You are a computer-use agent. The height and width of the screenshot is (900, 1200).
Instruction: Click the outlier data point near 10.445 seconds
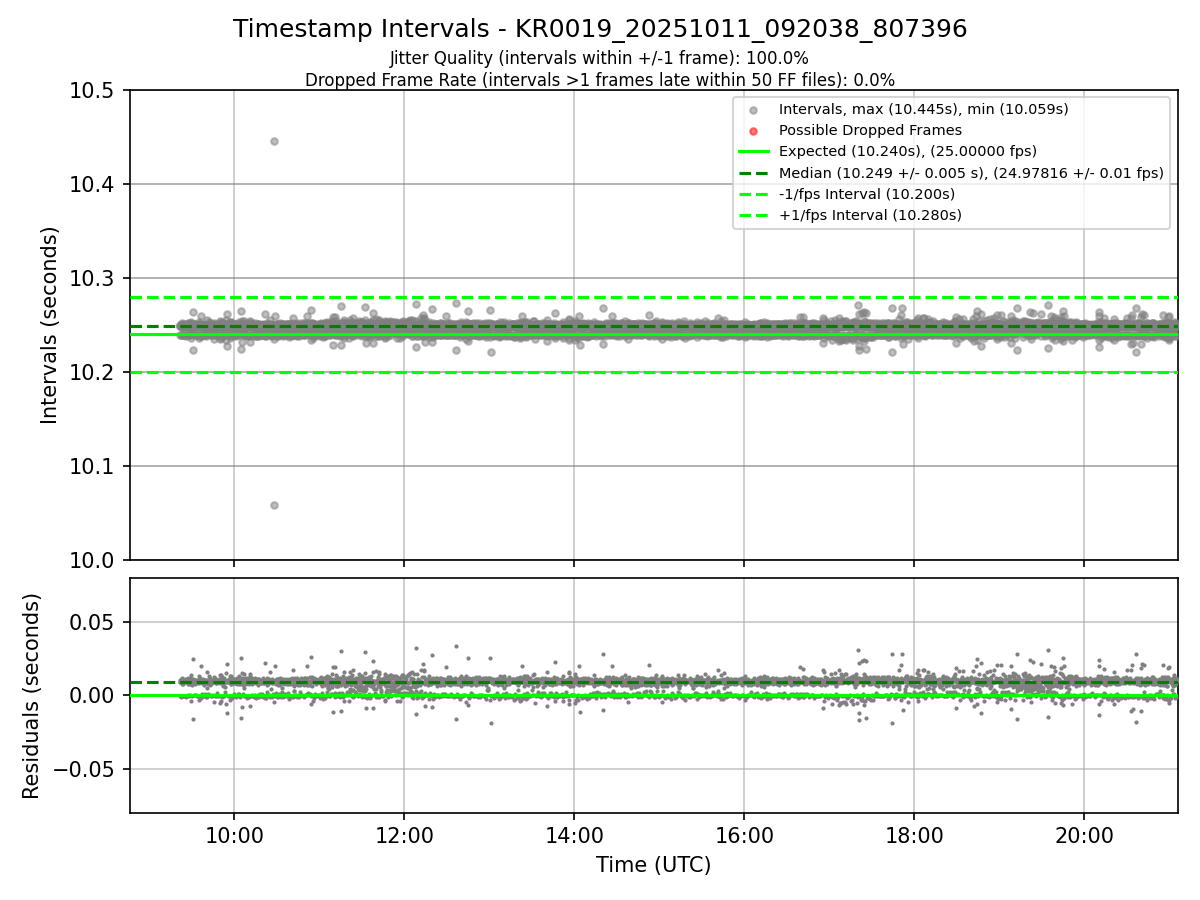274,141
